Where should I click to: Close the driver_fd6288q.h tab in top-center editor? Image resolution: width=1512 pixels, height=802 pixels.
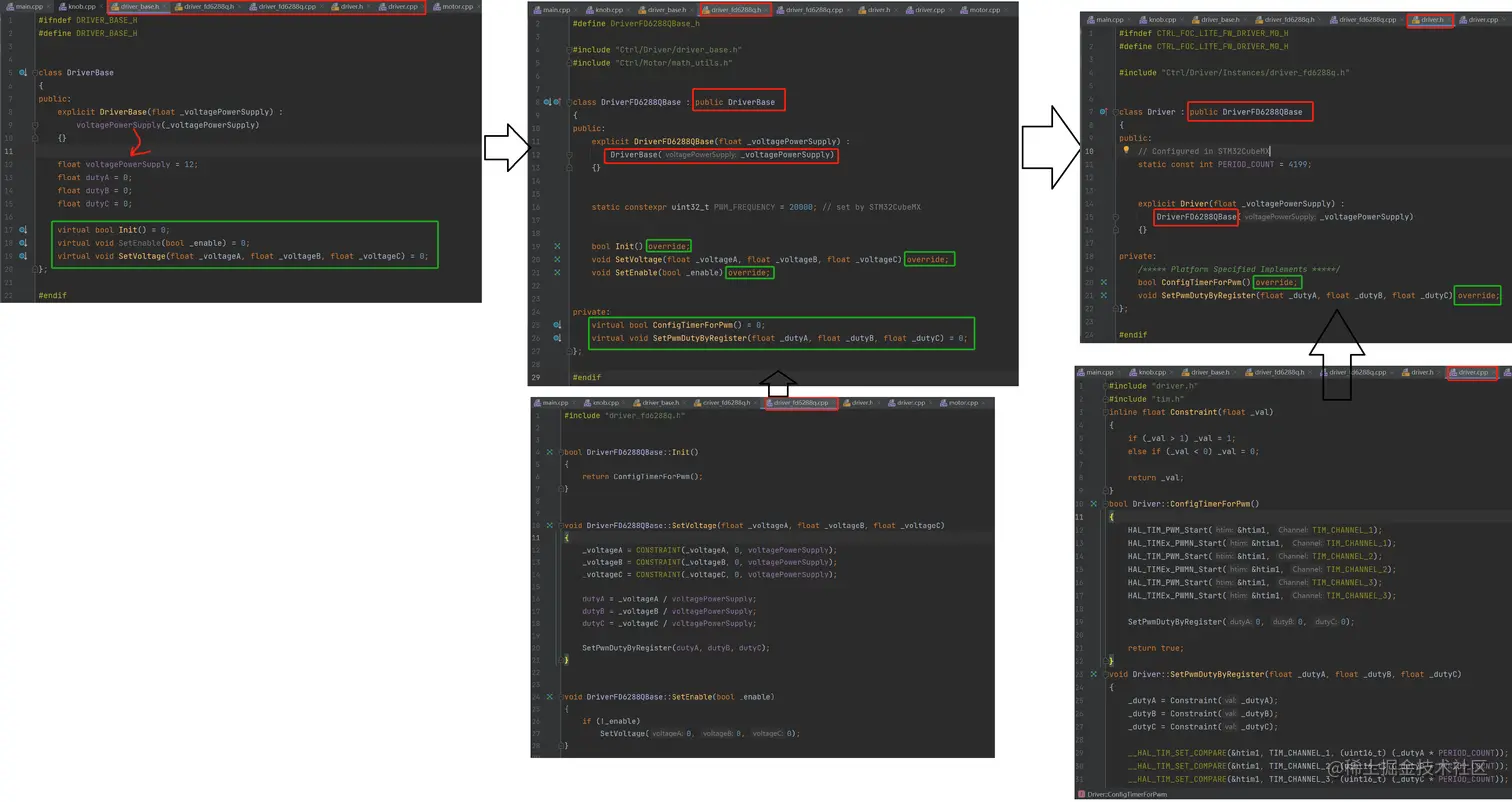[767, 10]
